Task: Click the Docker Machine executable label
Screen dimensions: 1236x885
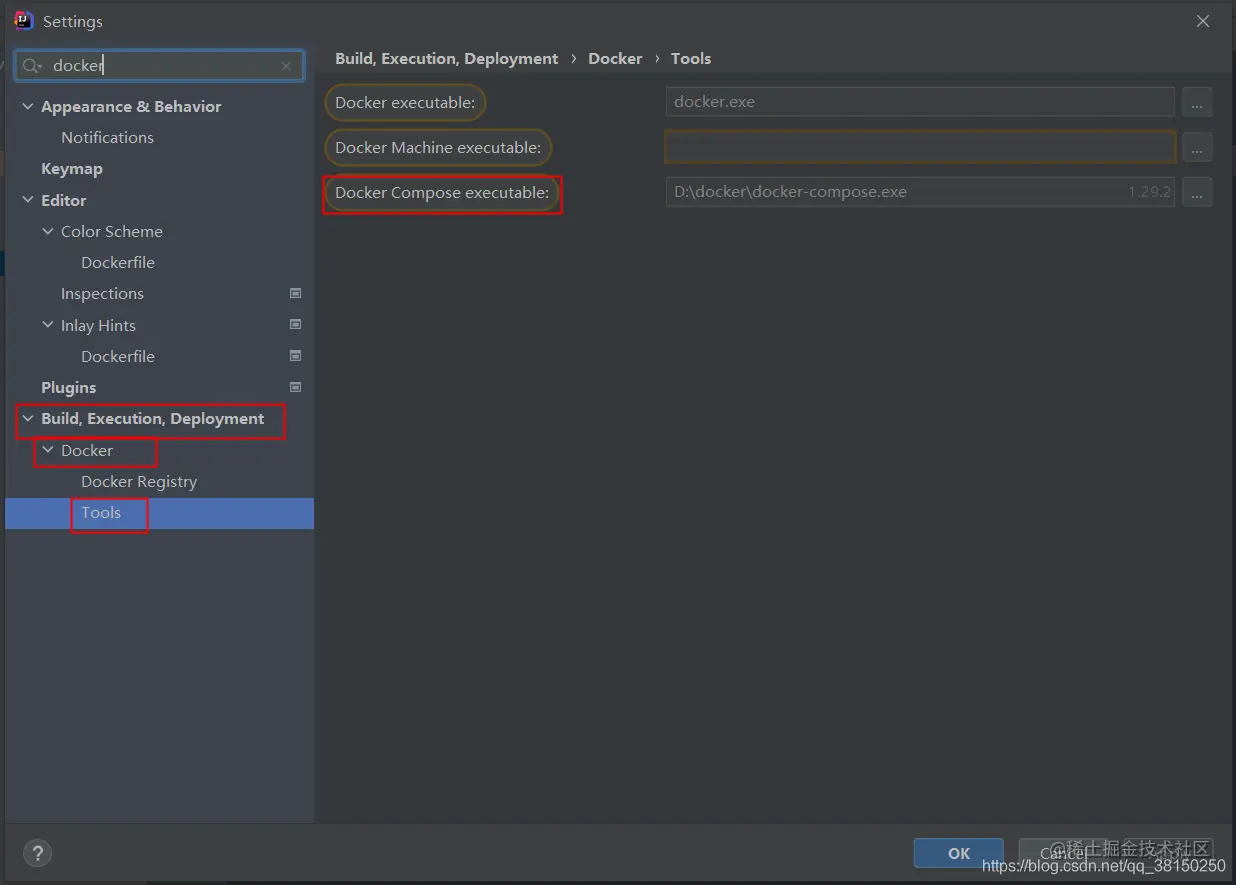Action: pos(438,147)
